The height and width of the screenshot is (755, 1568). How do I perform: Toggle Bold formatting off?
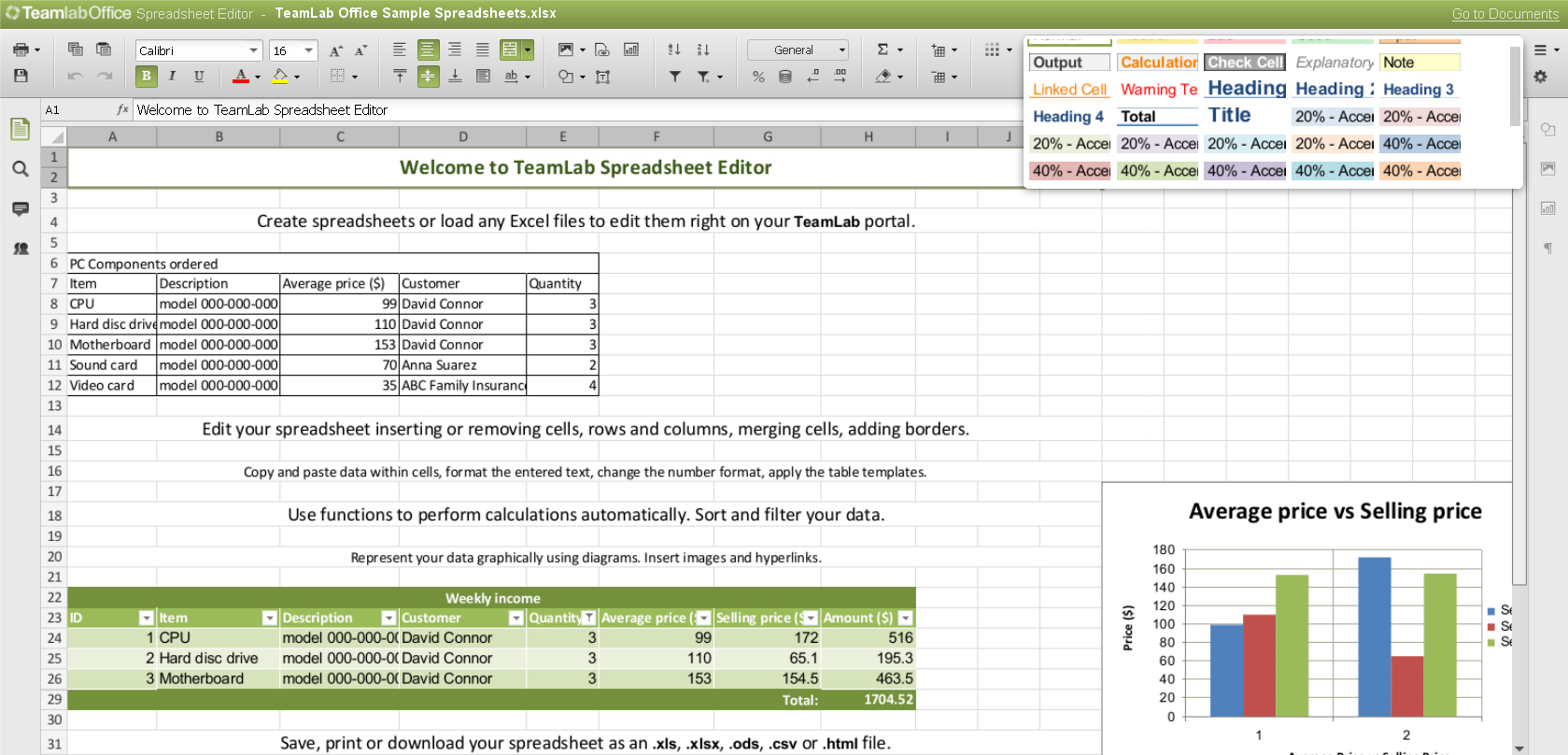(x=146, y=77)
